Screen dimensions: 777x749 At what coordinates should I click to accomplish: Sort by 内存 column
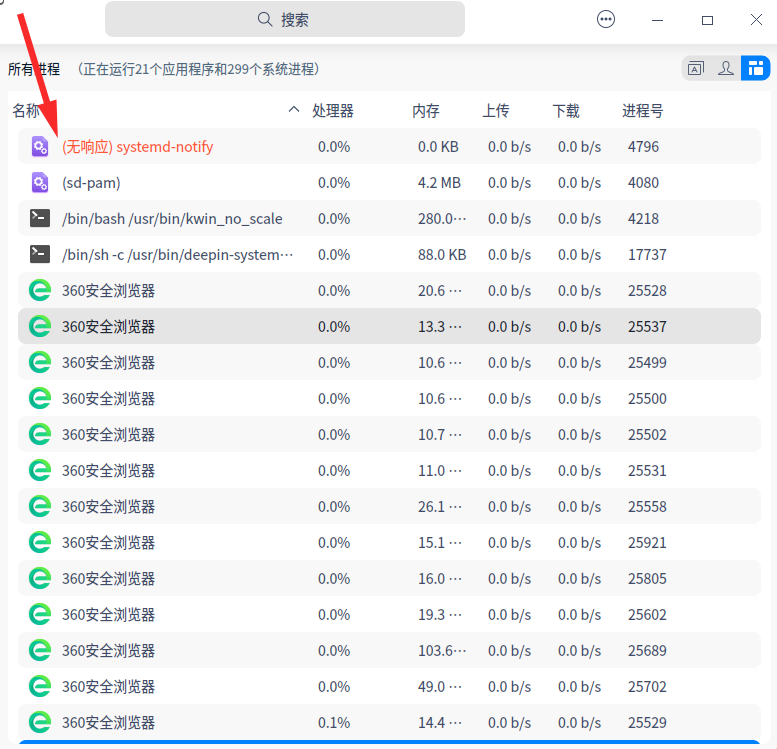[426, 111]
